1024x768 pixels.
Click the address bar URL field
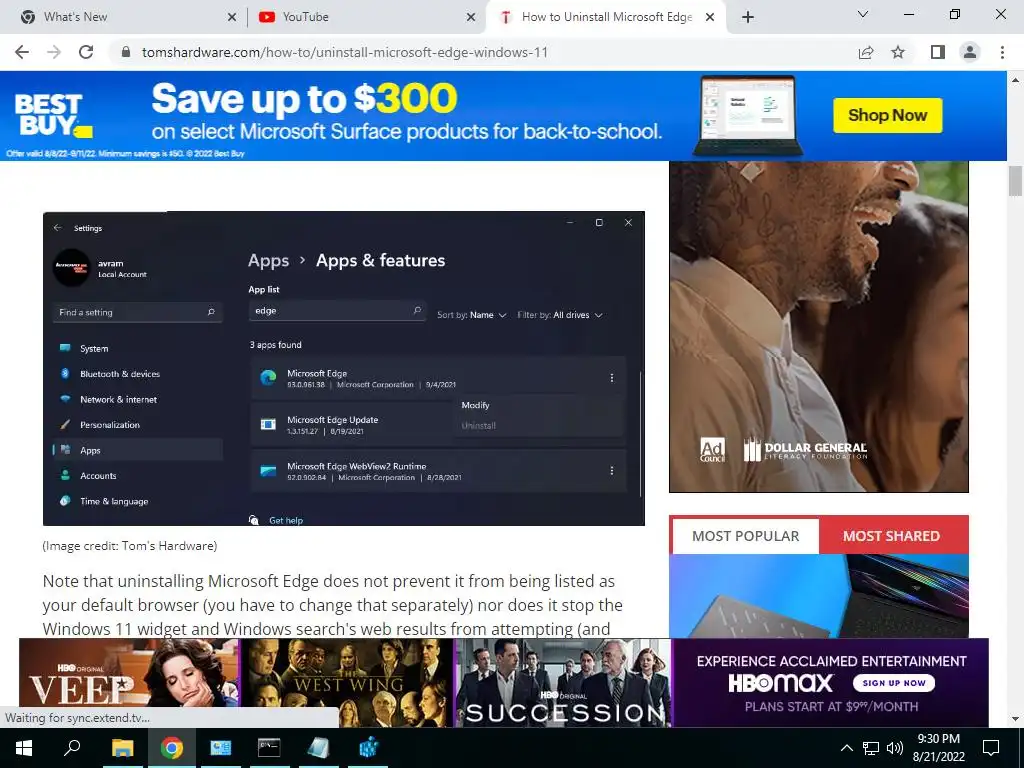pos(483,52)
